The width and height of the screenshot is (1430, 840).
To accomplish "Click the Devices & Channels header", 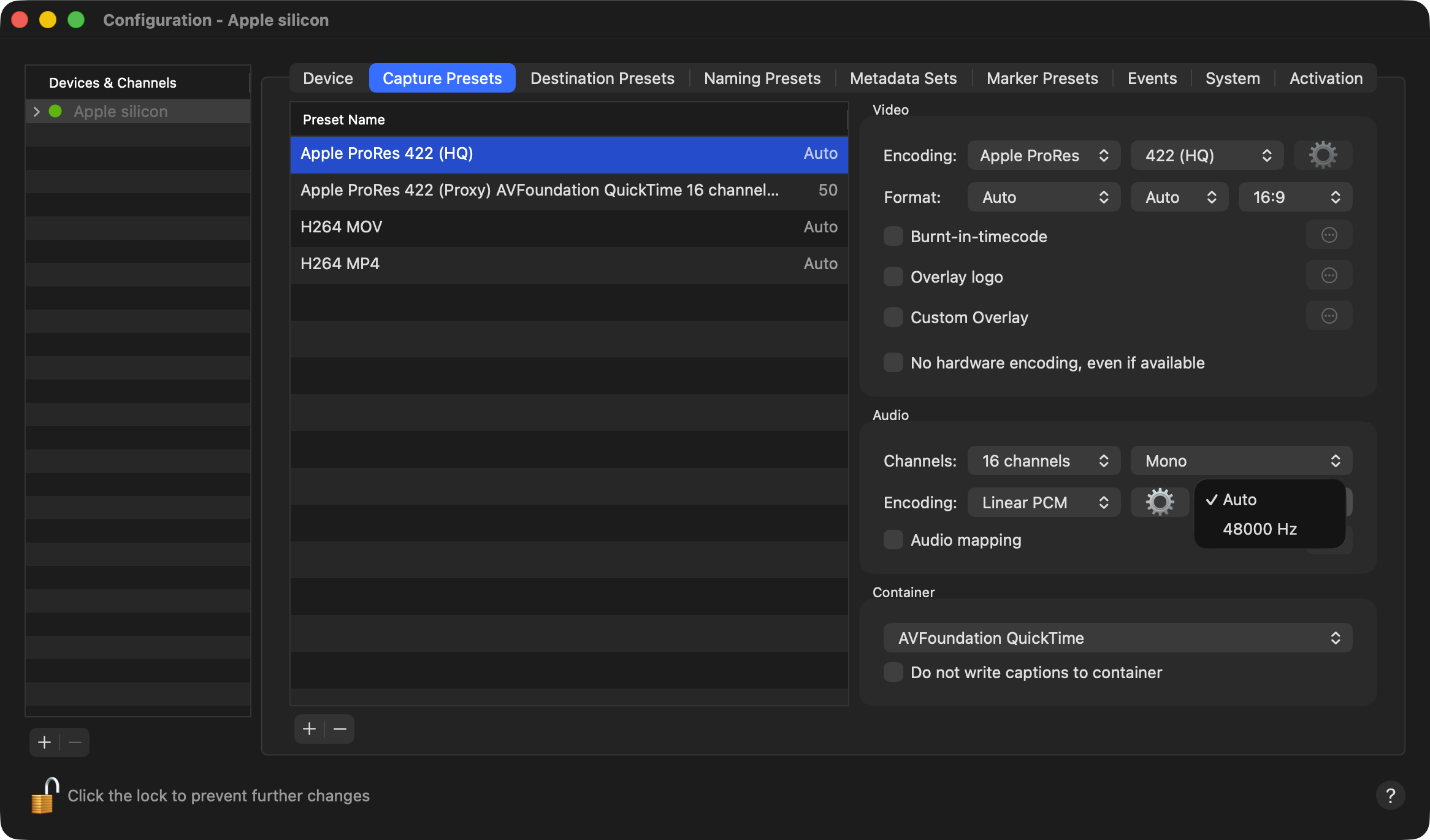I will (138, 83).
